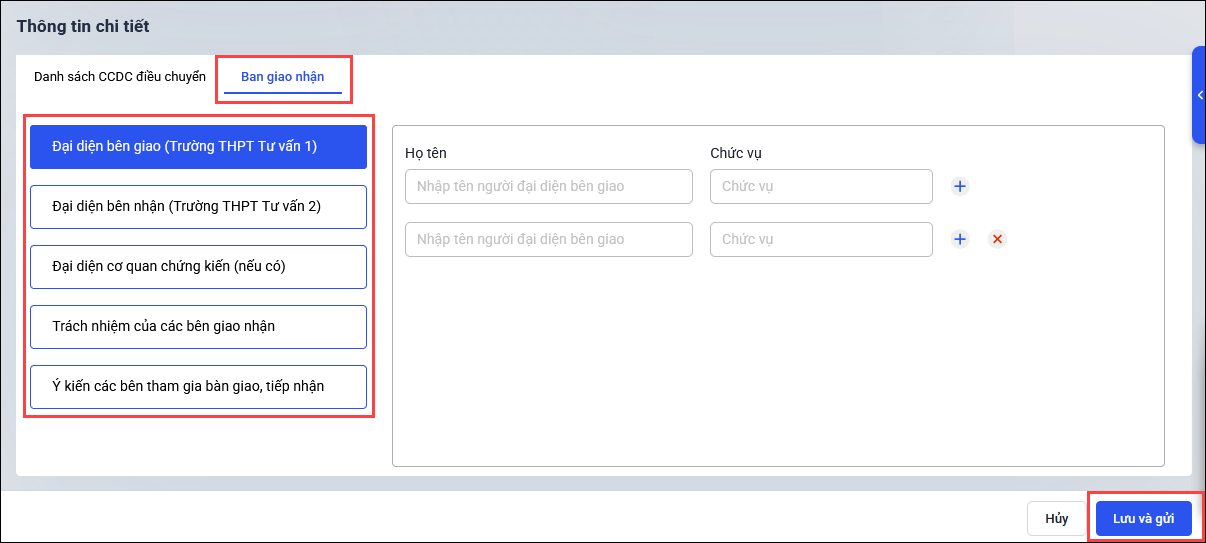Delete second representative row with red X

point(997,239)
